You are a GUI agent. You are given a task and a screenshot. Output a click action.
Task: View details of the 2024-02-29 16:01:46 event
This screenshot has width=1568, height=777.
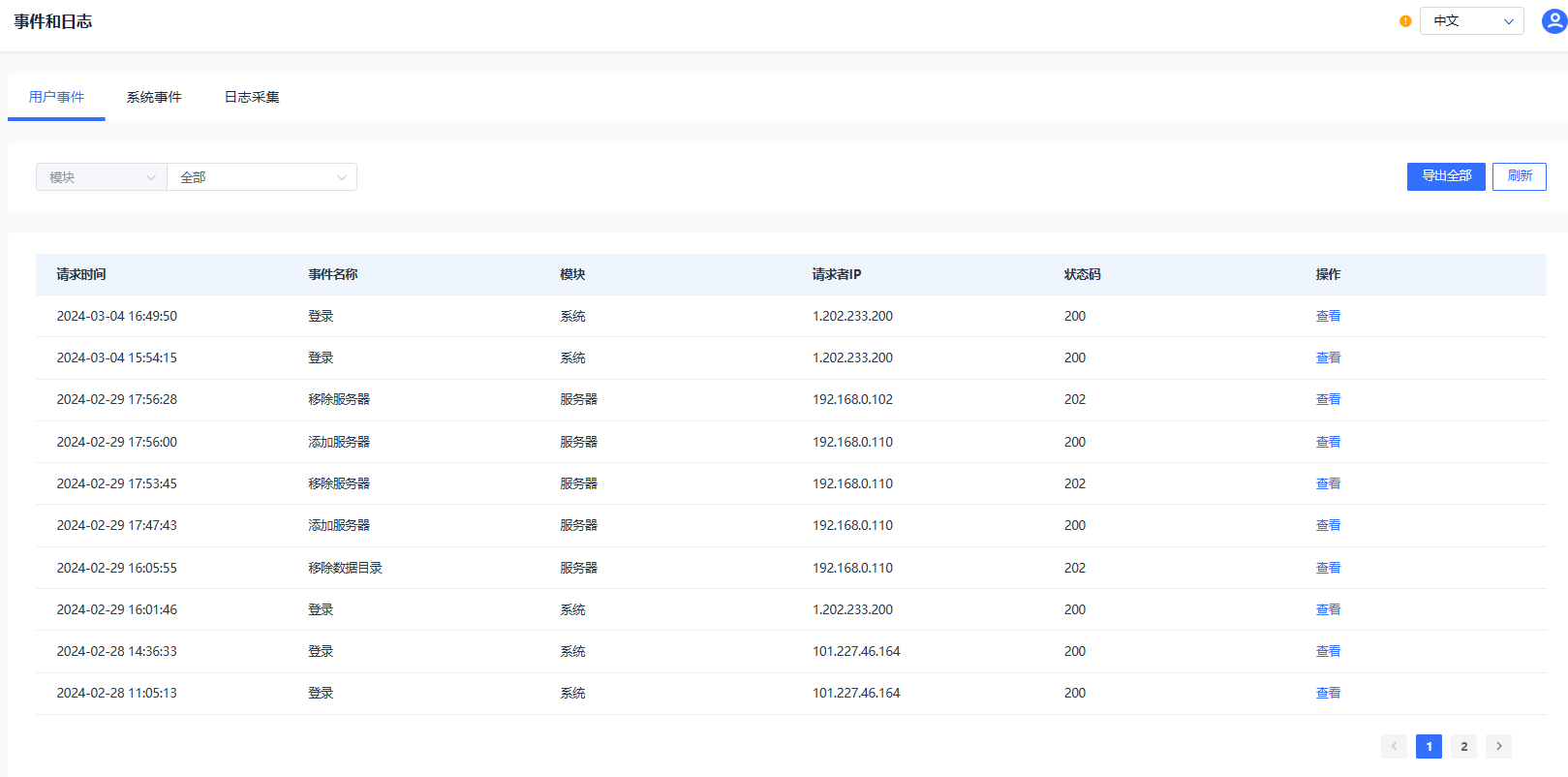coord(1328,609)
